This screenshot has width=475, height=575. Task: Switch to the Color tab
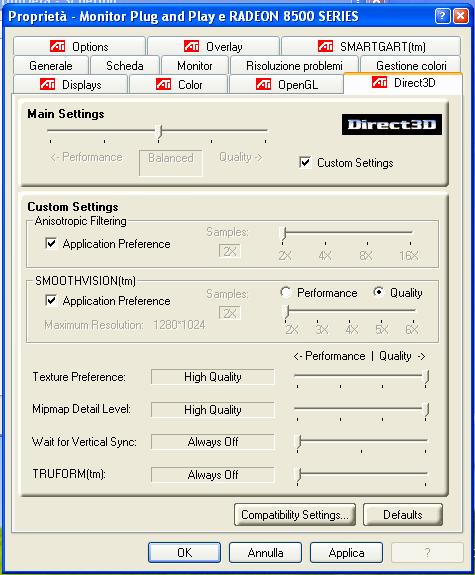[x=179, y=84]
